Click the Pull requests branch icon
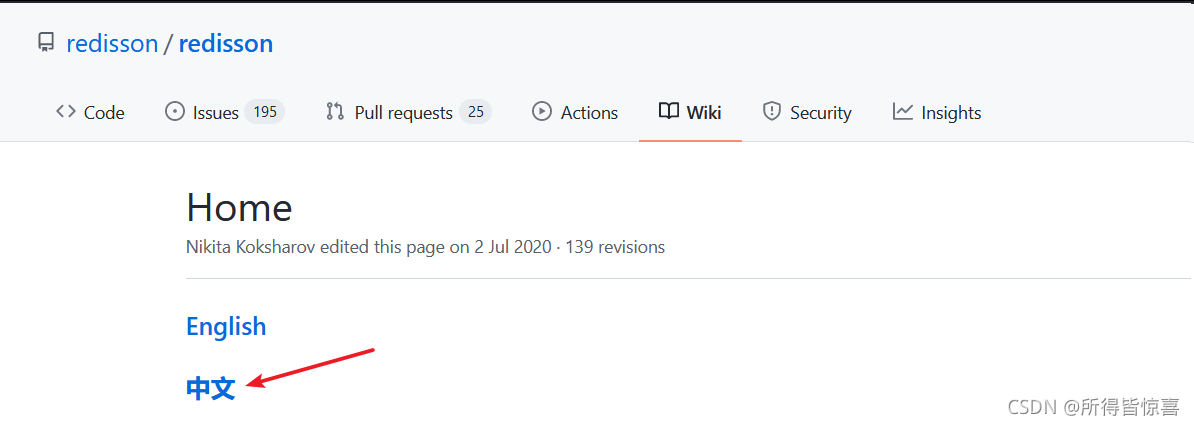1194x425 pixels. (x=335, y=112)
